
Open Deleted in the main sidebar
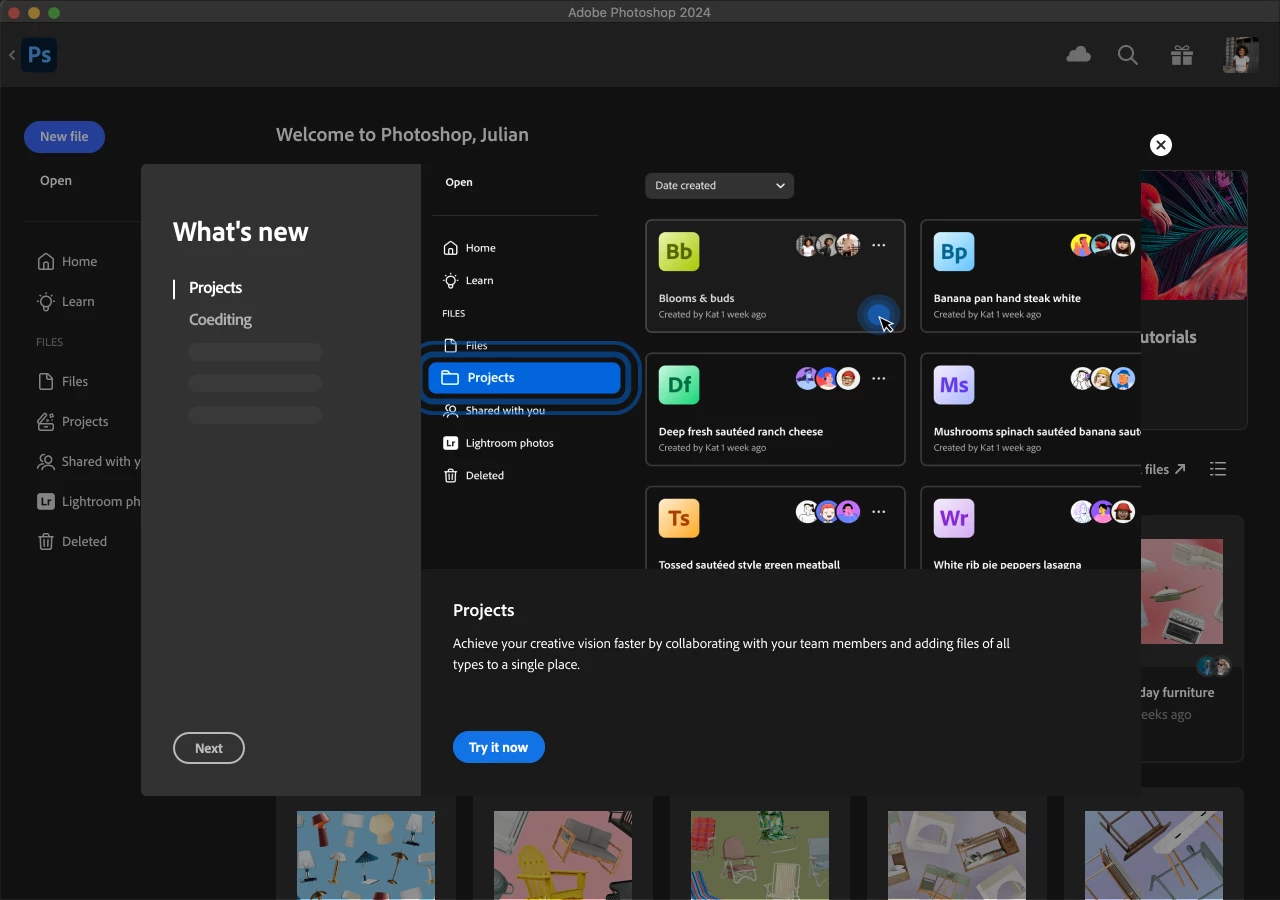(x=72, y=541)
